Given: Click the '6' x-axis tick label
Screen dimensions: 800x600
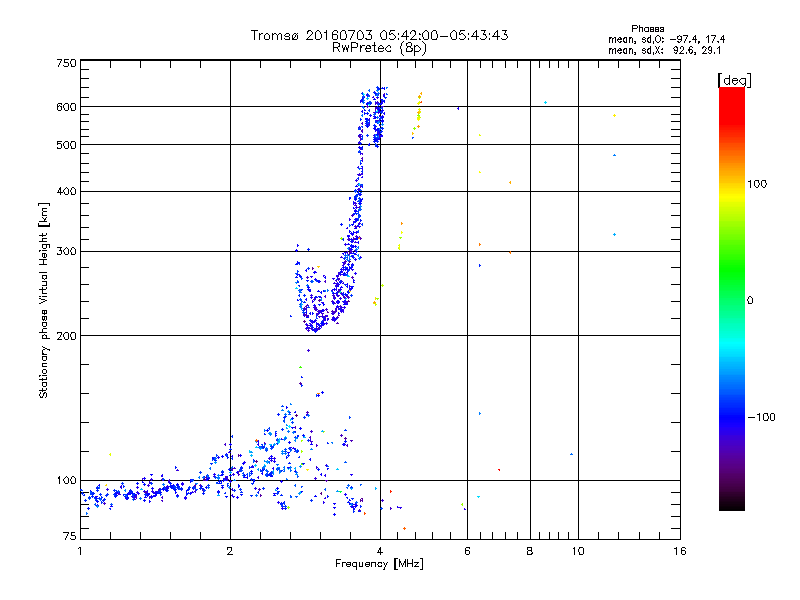Looking at the screenshot, I should coord(467,551).
